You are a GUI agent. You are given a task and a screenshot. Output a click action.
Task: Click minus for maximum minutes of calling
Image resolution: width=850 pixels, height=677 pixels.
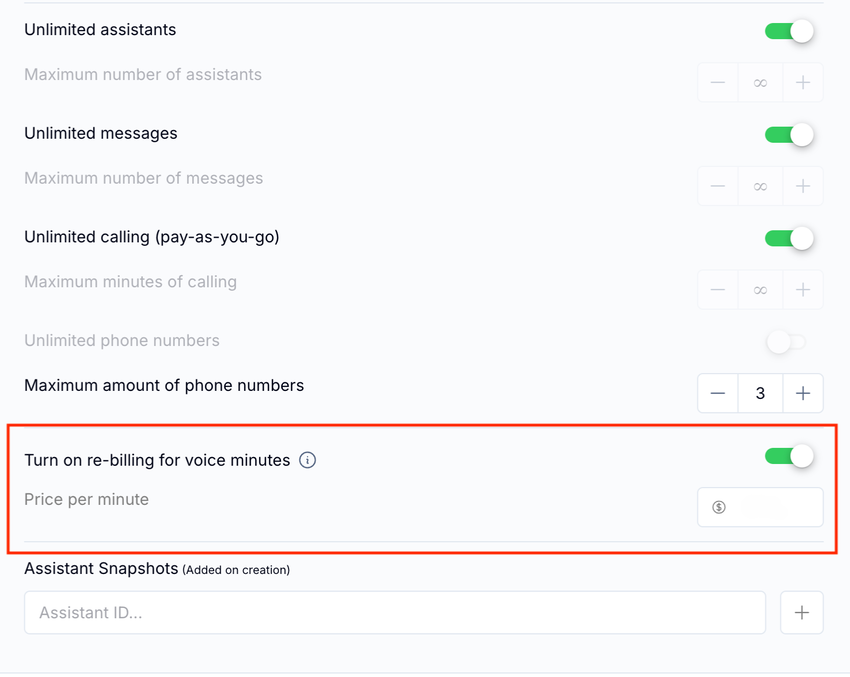[x=718, y=290]
